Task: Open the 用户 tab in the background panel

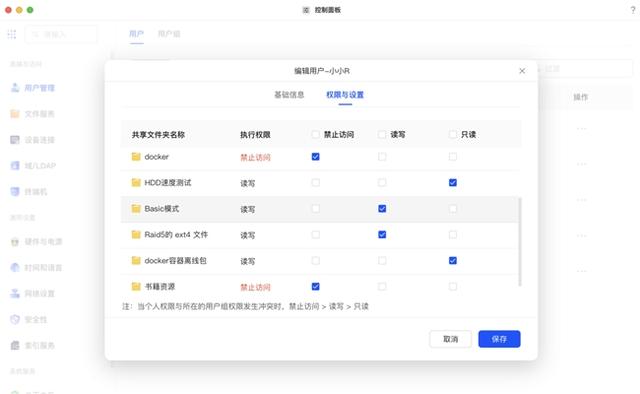Action: [x=136, y=34]
